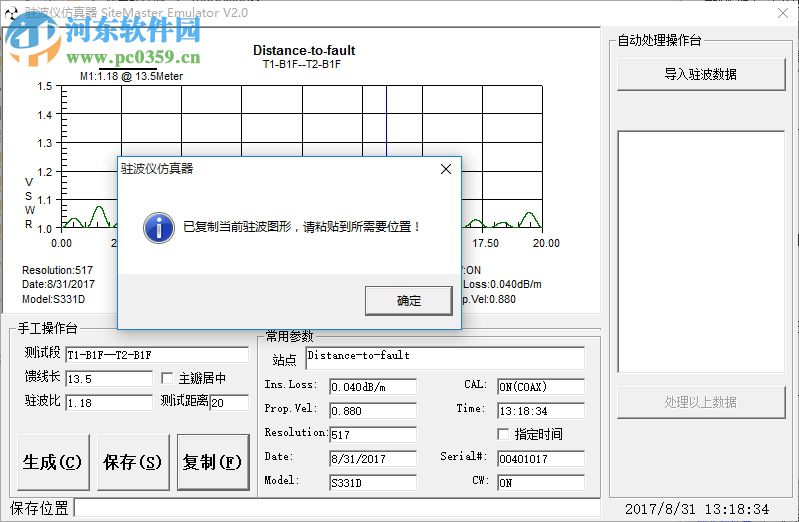Click the empty list box in 自动处理操作台

click(701, 252)
